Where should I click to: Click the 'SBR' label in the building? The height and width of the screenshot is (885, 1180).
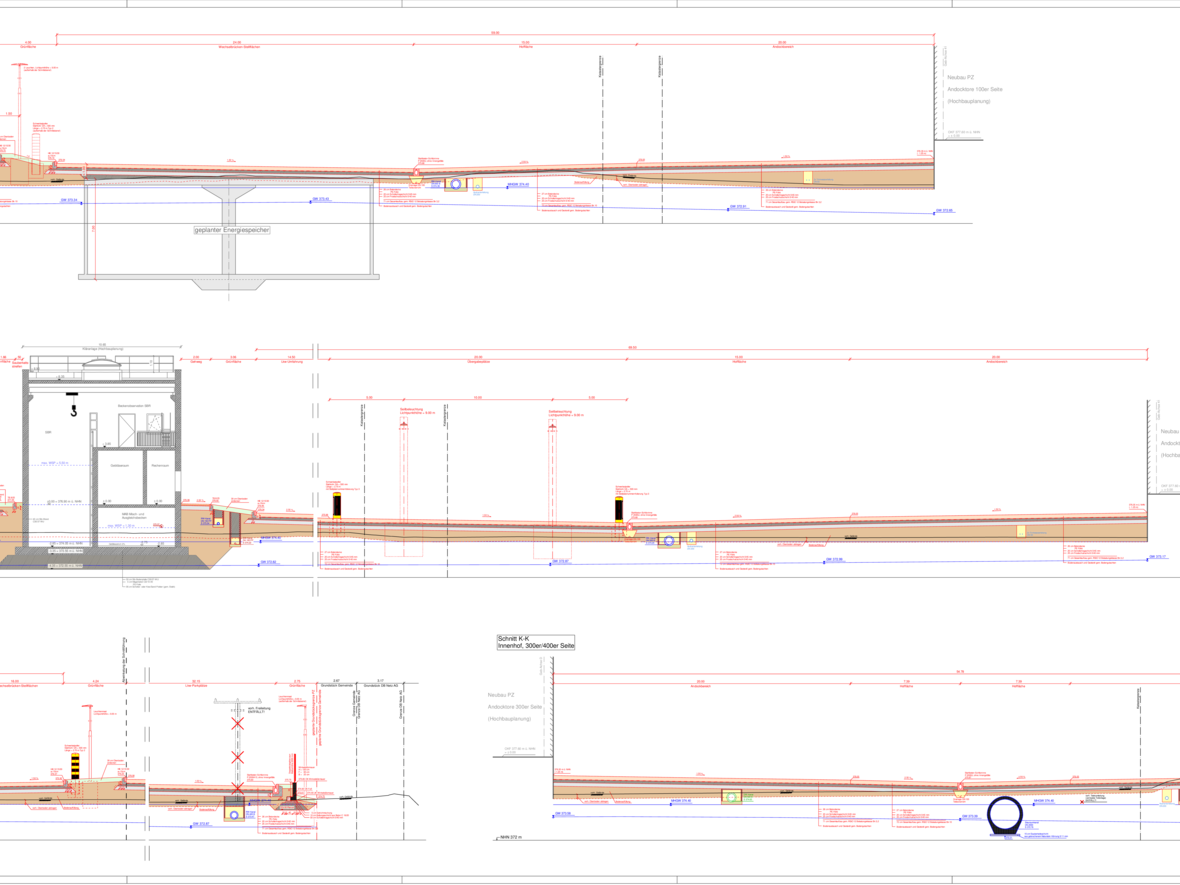point(46,432)
